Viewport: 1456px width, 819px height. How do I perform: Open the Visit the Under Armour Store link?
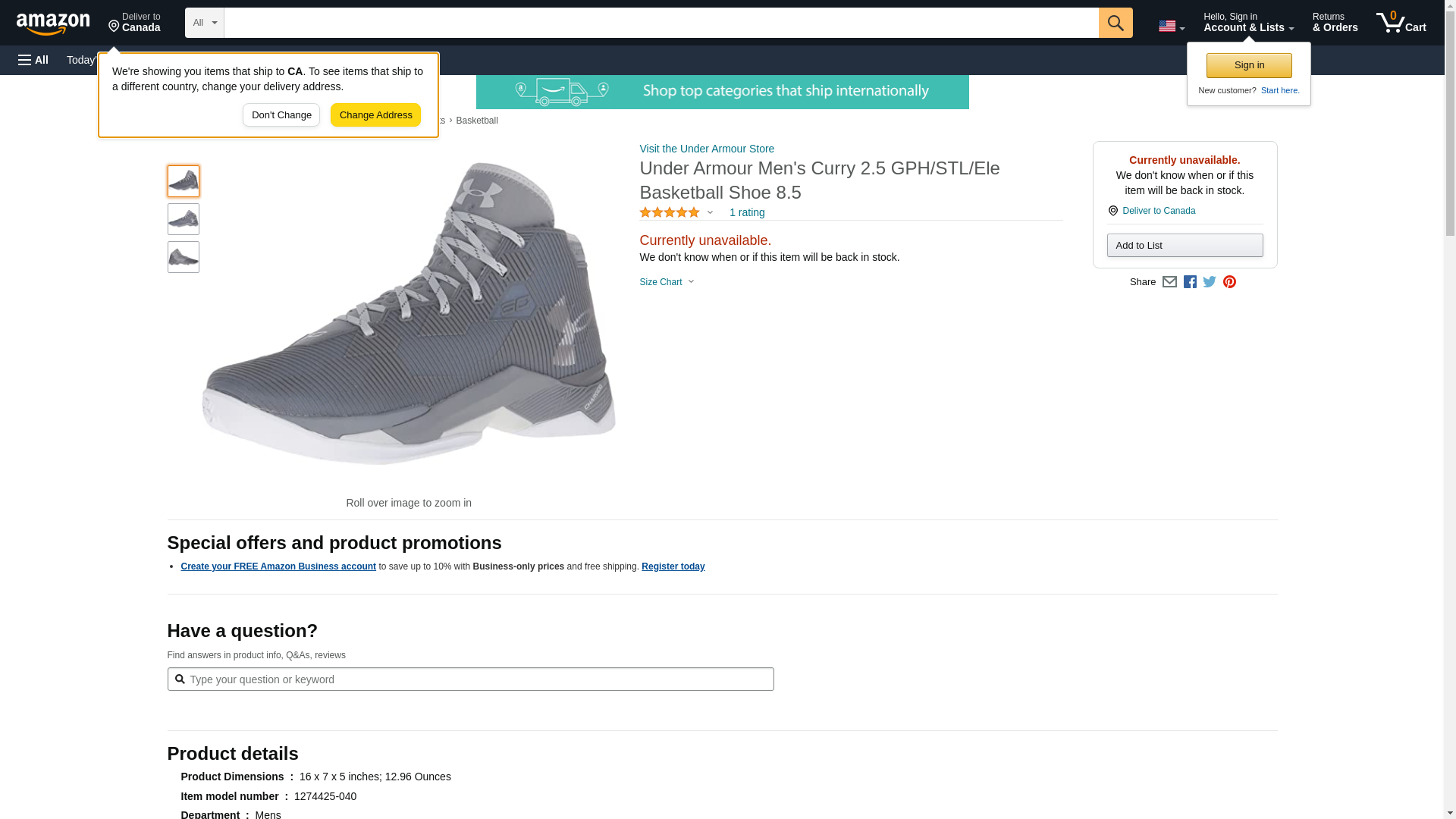point(707,149)
